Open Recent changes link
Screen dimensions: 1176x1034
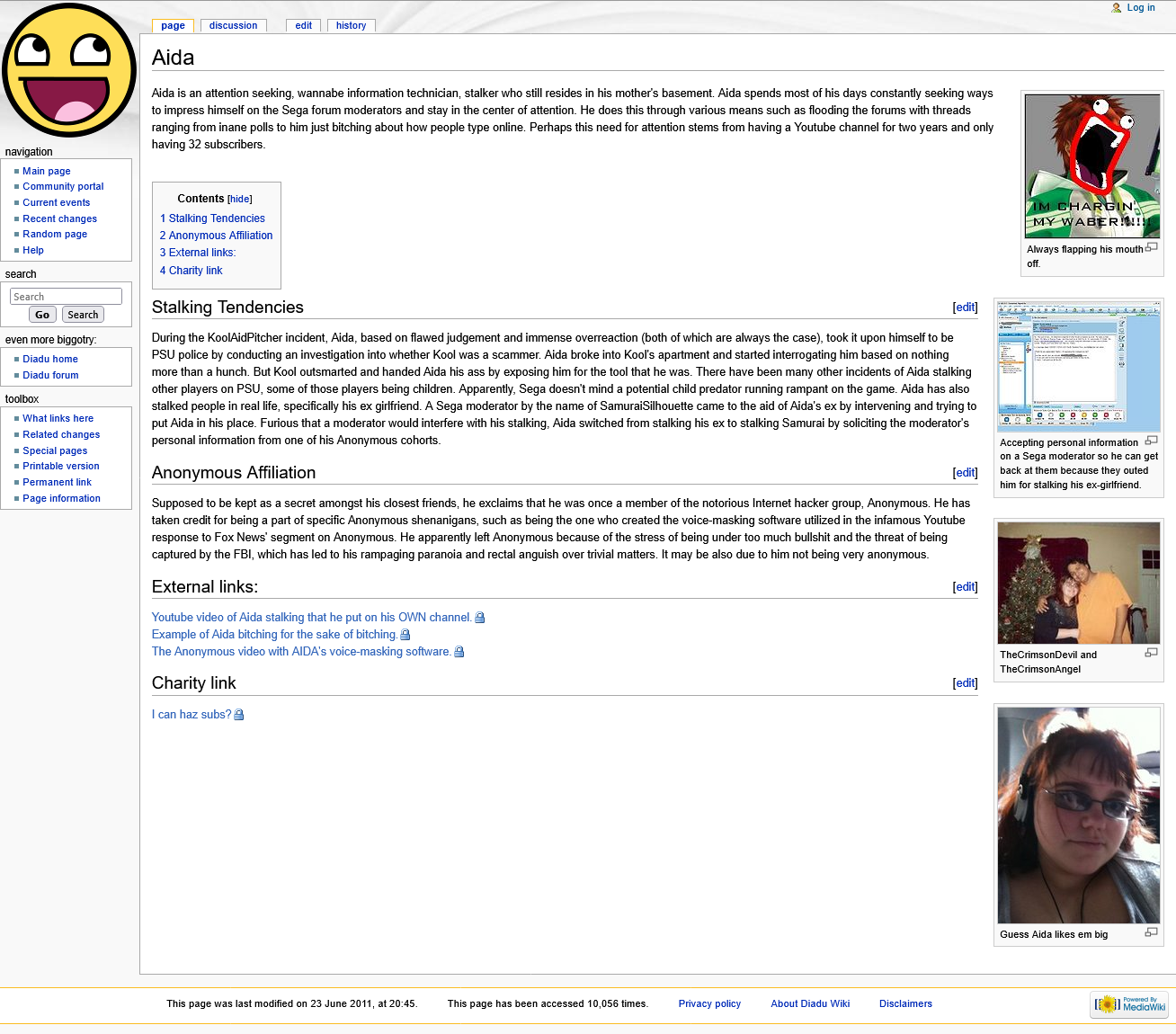point(60,219)
